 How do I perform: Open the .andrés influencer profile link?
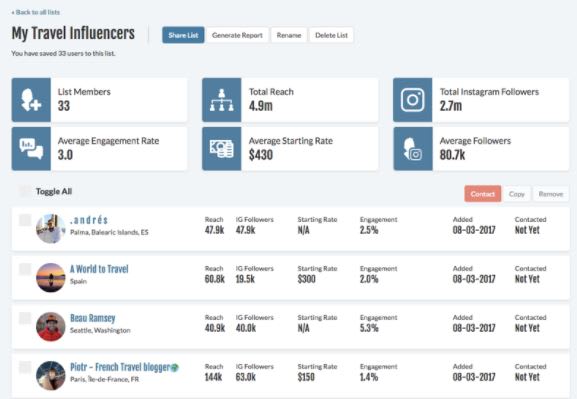89,220
